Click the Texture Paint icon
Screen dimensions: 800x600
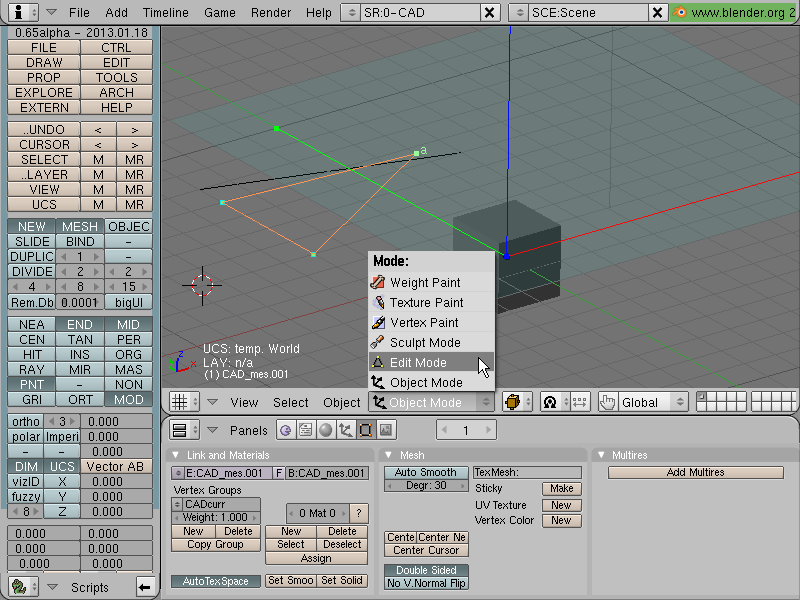pyautogui.click(x=378, y=303)
